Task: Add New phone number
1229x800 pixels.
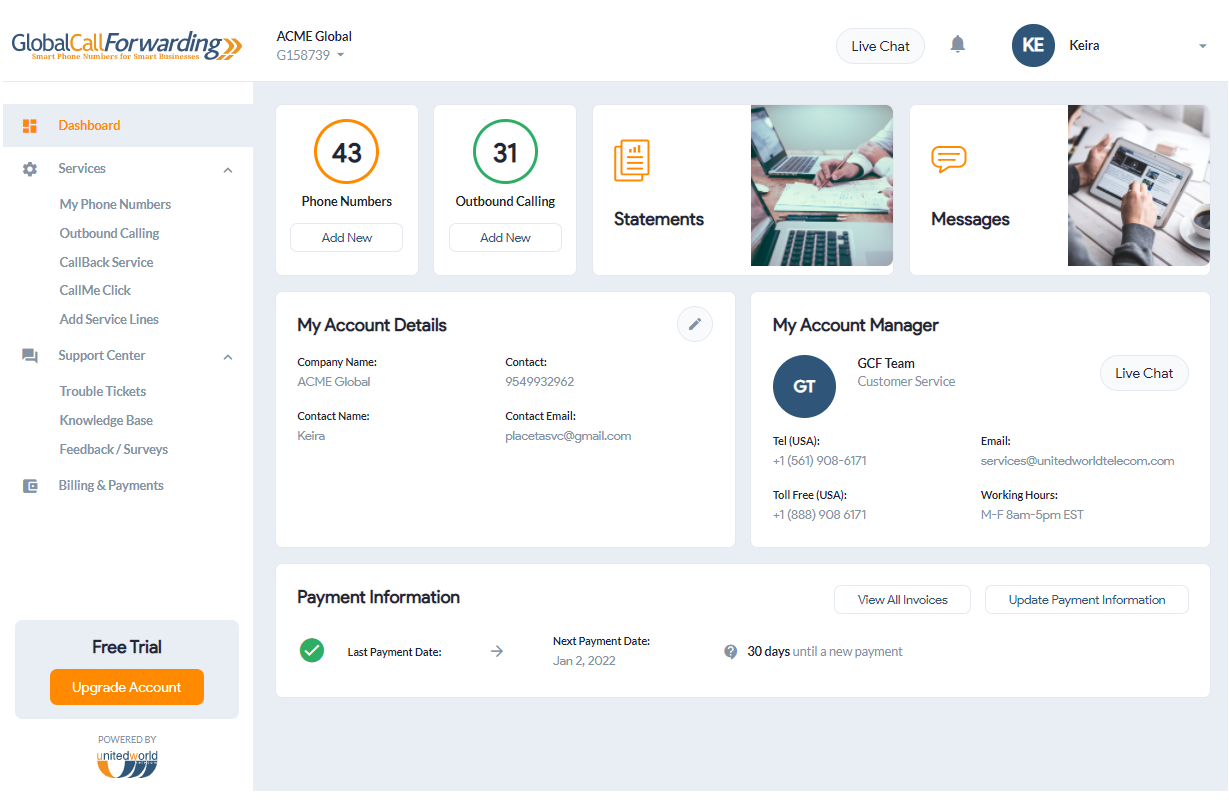Action: tap(347, 238)
